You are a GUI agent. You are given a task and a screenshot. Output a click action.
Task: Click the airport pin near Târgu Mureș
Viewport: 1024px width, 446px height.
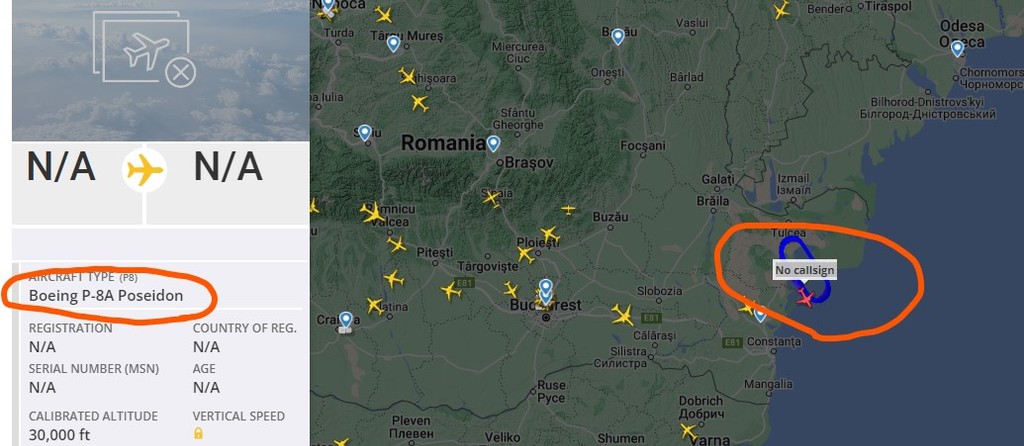(393, 44)
